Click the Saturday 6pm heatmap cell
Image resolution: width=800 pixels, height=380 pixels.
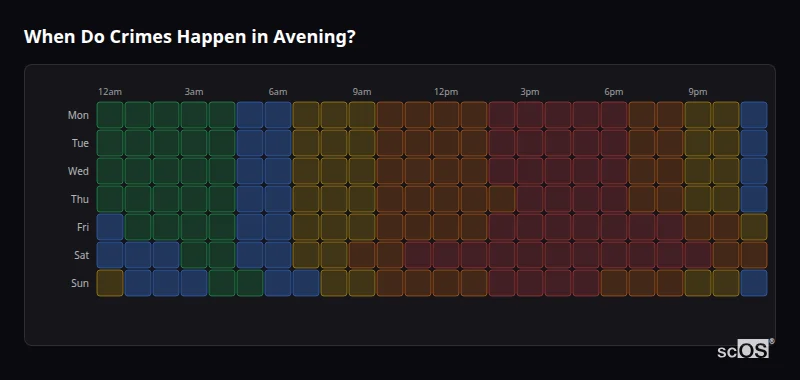(x=614, y=255)
